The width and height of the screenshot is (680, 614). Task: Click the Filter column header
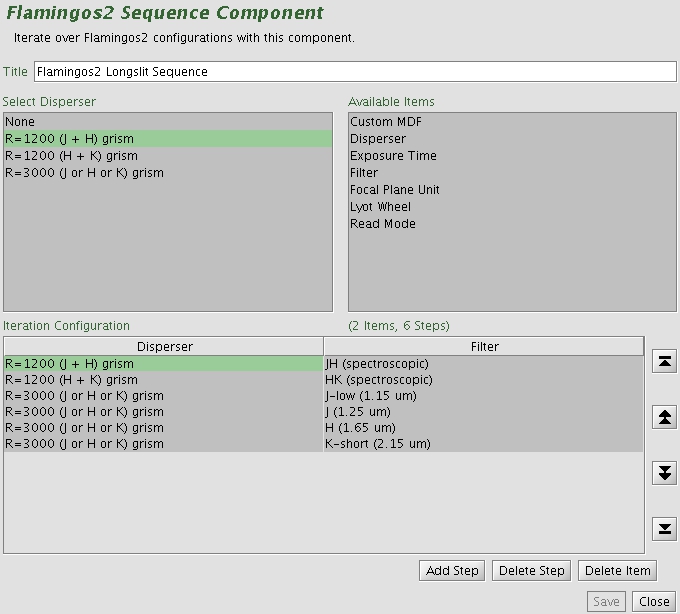tap(484, 346)
